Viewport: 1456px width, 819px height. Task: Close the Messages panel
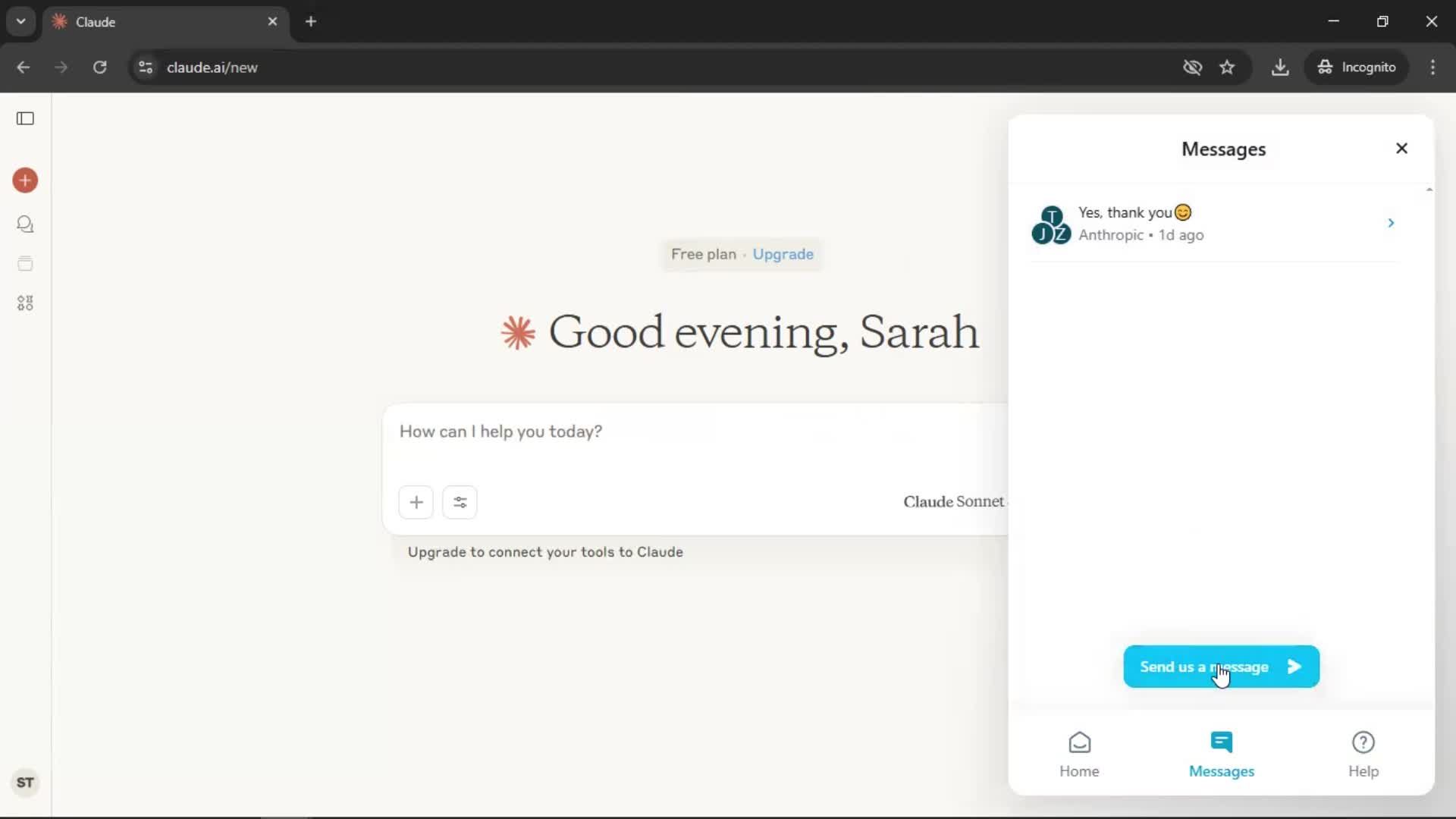pos(1401,149)
